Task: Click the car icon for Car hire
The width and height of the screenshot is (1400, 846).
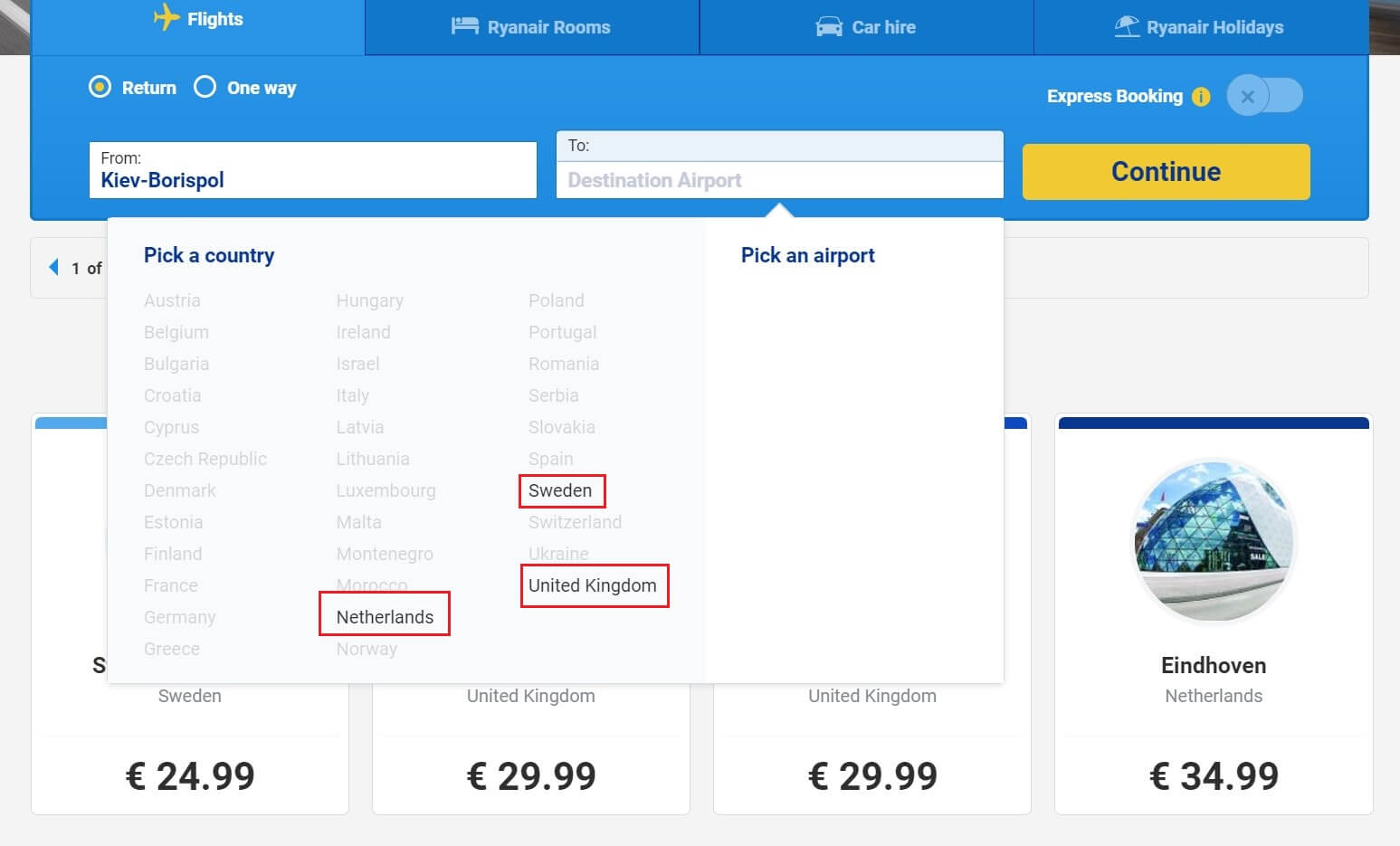Action: tap(829, 27)
